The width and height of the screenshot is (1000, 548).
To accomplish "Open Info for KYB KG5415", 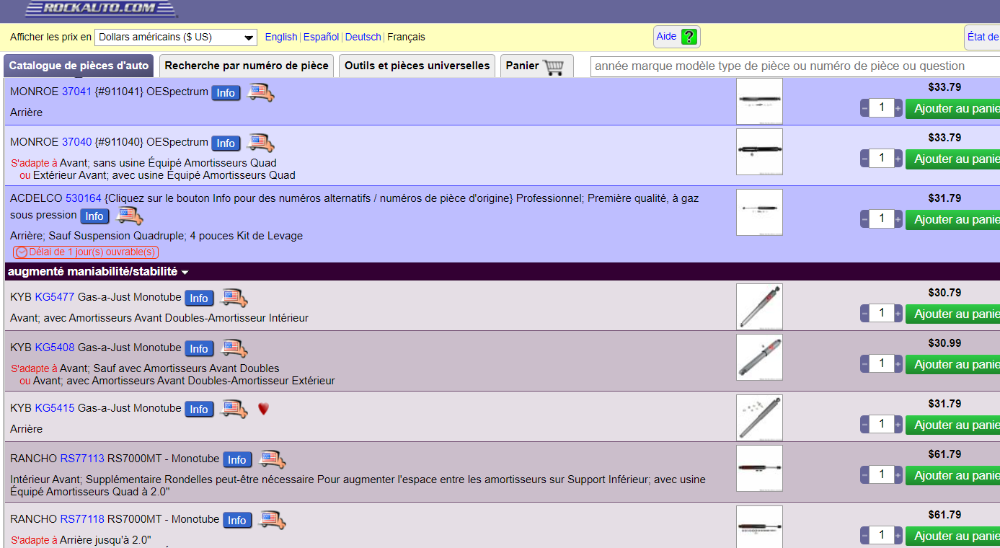I will click(199, 409).
